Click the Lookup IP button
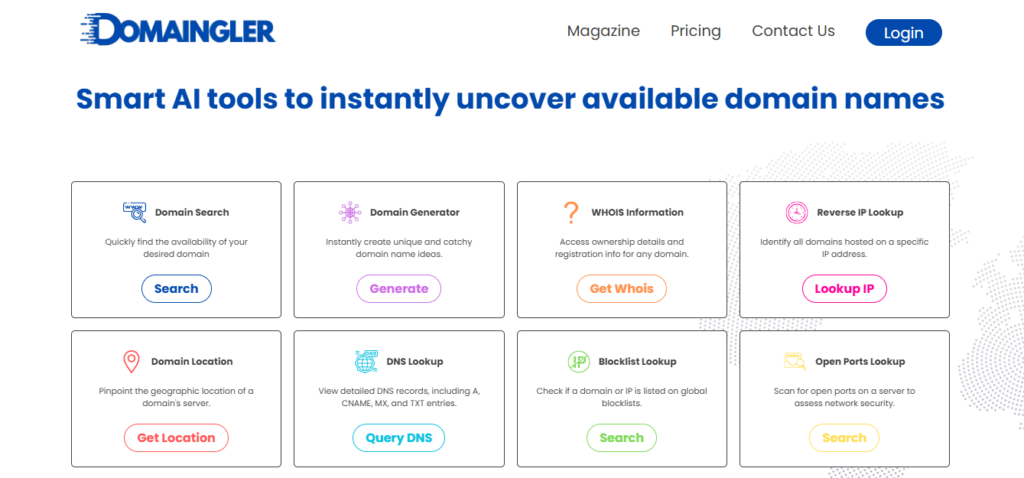 tap(844, 289)
